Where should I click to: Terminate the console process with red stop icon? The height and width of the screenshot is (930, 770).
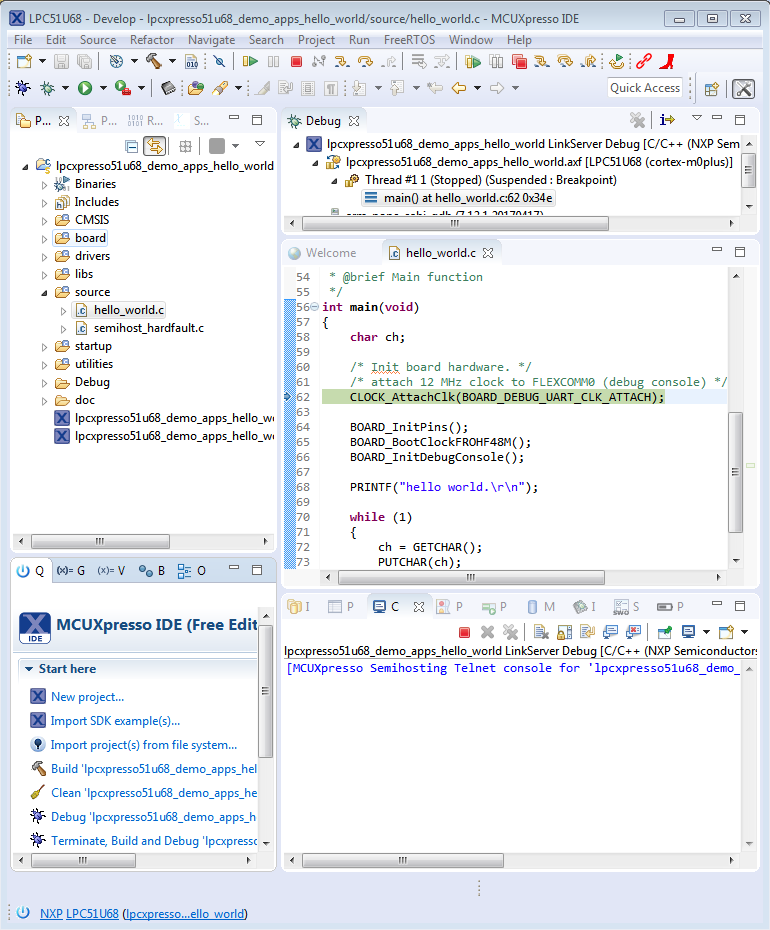click(x=464, y=632)
